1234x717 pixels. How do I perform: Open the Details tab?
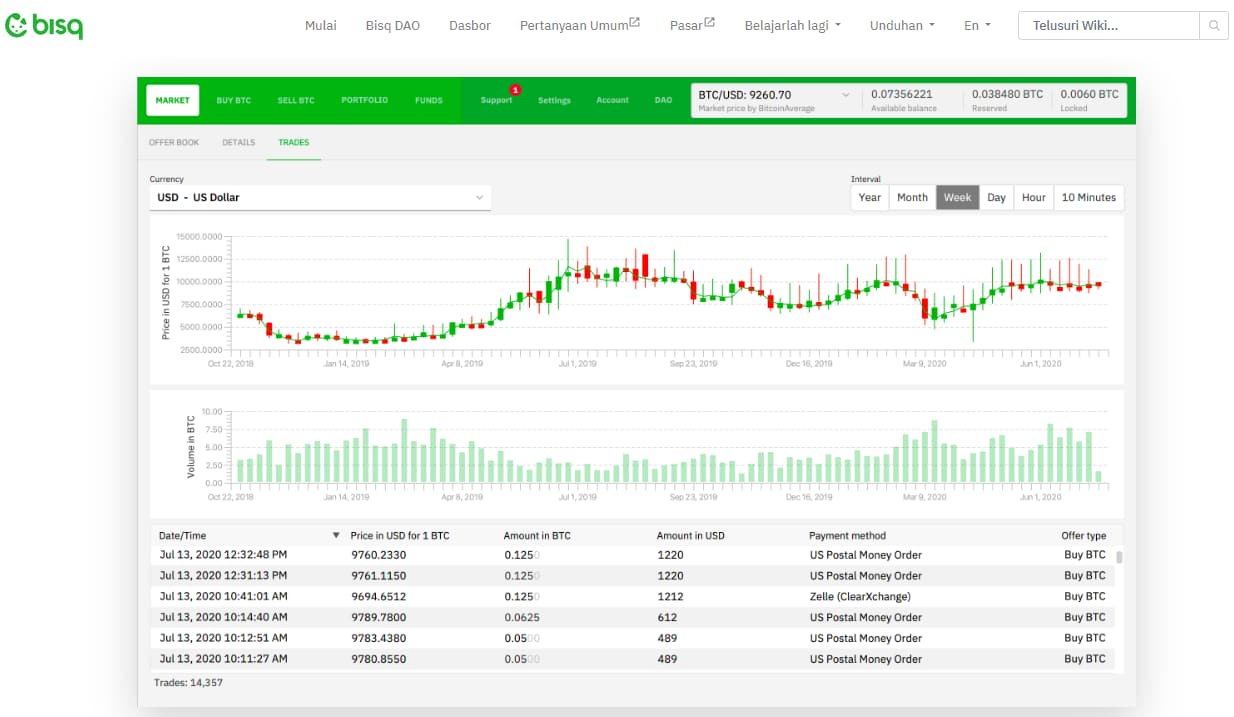tap(238, 142)
